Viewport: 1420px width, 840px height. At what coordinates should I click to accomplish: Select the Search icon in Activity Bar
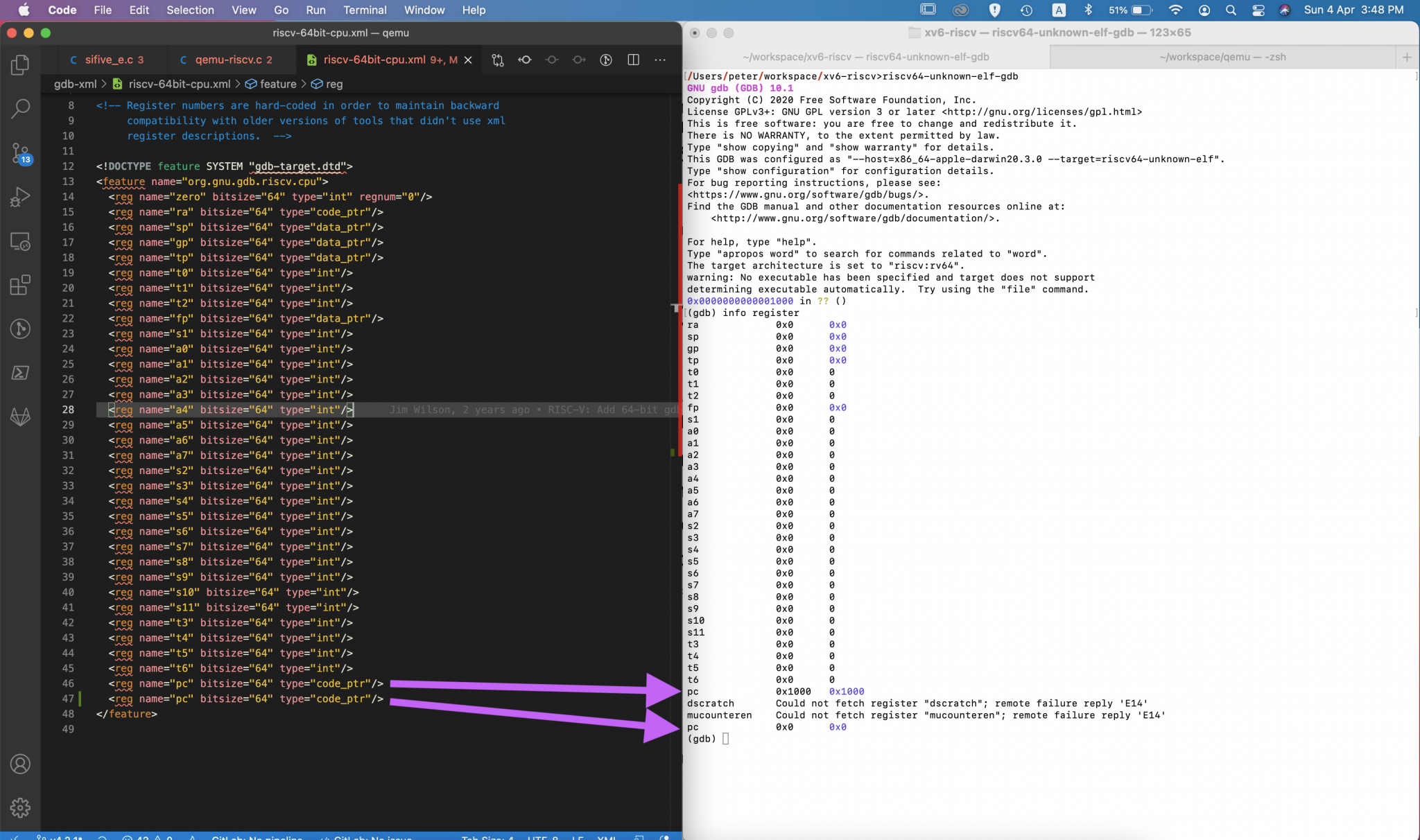coord(20,109)
